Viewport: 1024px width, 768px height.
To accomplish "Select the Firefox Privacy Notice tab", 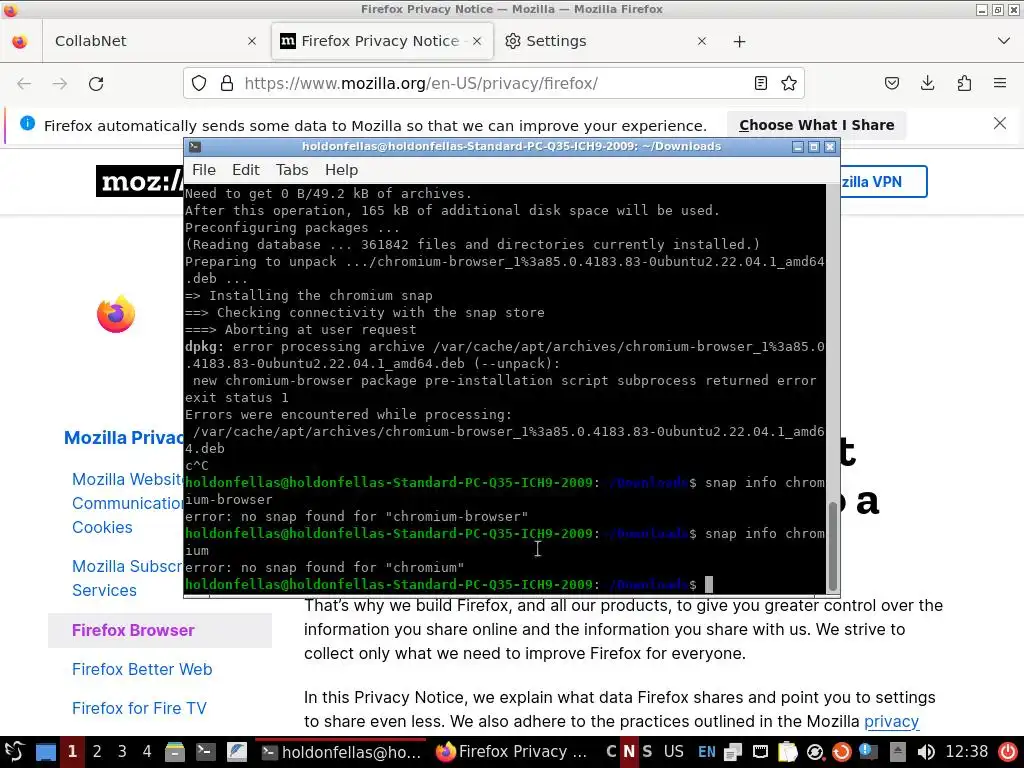I will click(381, 41).
